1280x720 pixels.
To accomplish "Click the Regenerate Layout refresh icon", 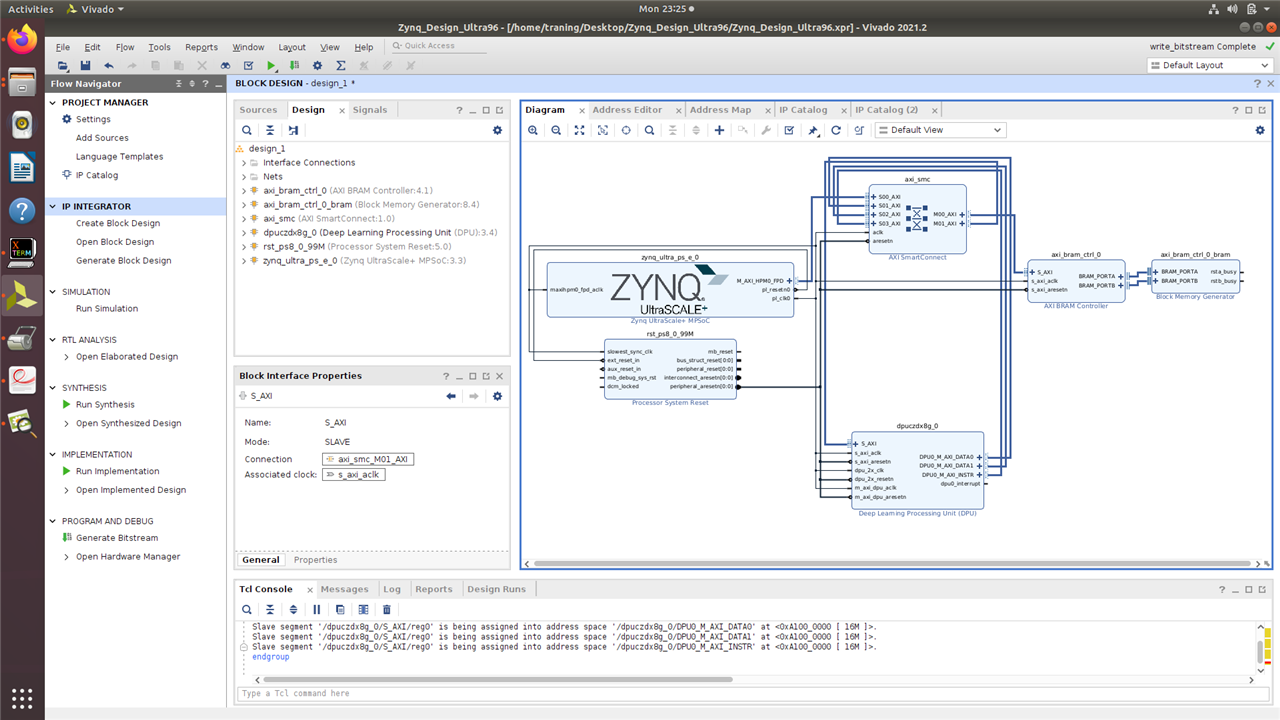I will click(836, 130).
